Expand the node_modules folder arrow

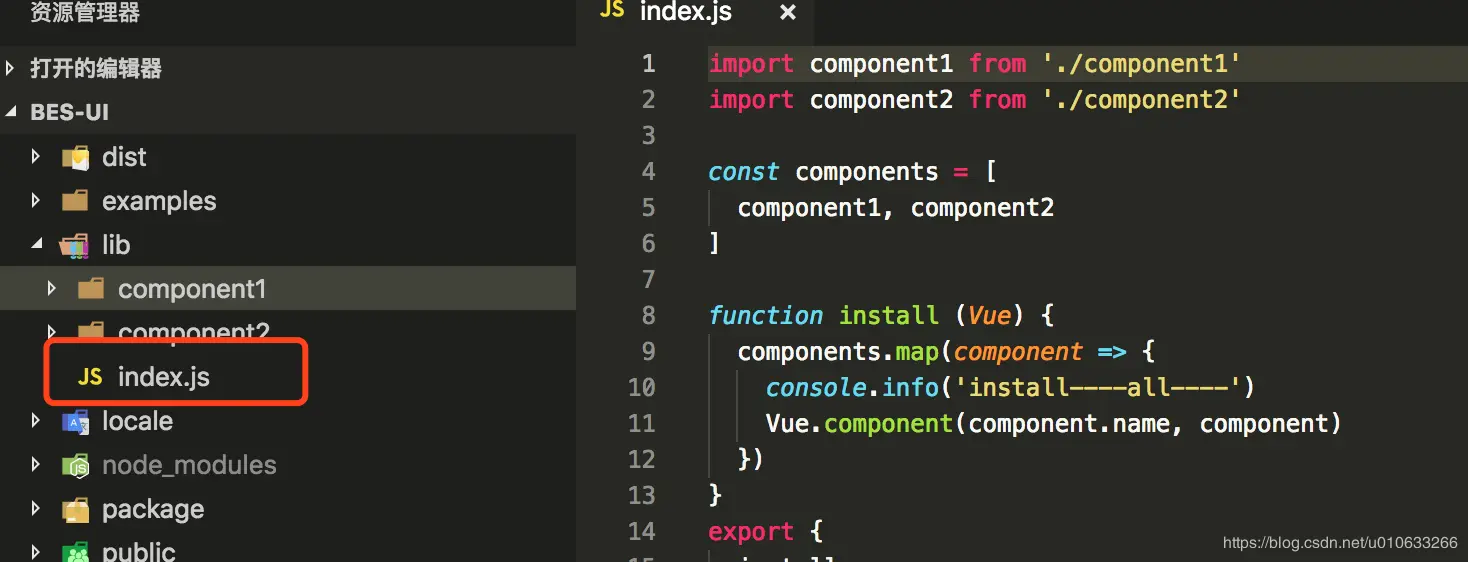pos(36,465)
